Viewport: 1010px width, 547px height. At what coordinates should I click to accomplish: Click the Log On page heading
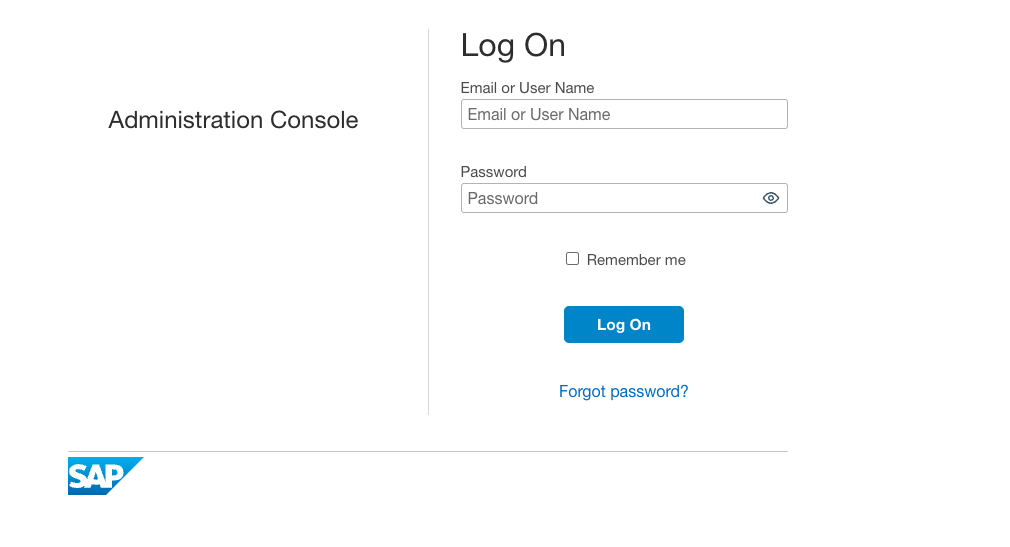point(513,45)
